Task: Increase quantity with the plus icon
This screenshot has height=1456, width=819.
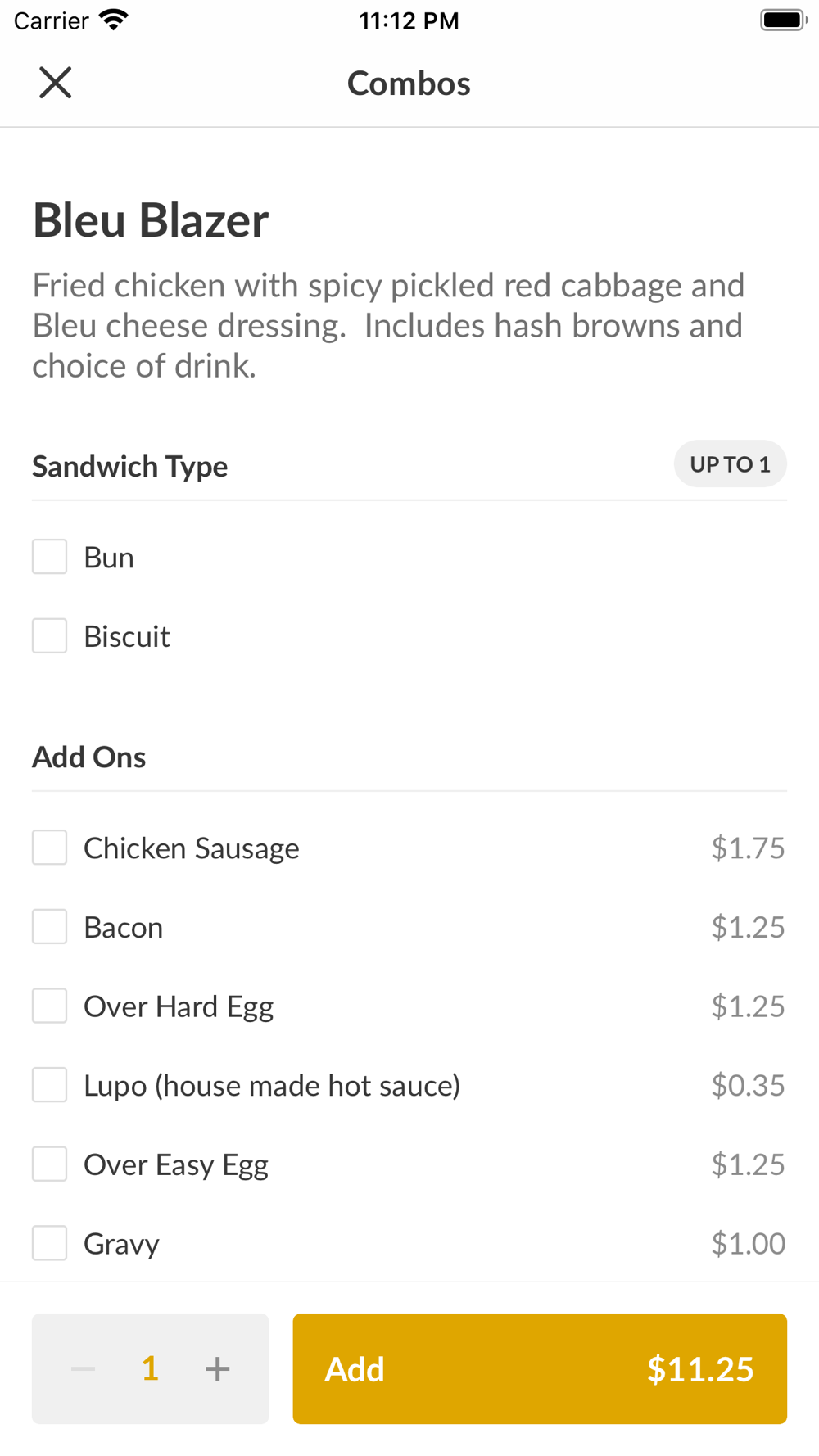Action: tap(217, 1368)
